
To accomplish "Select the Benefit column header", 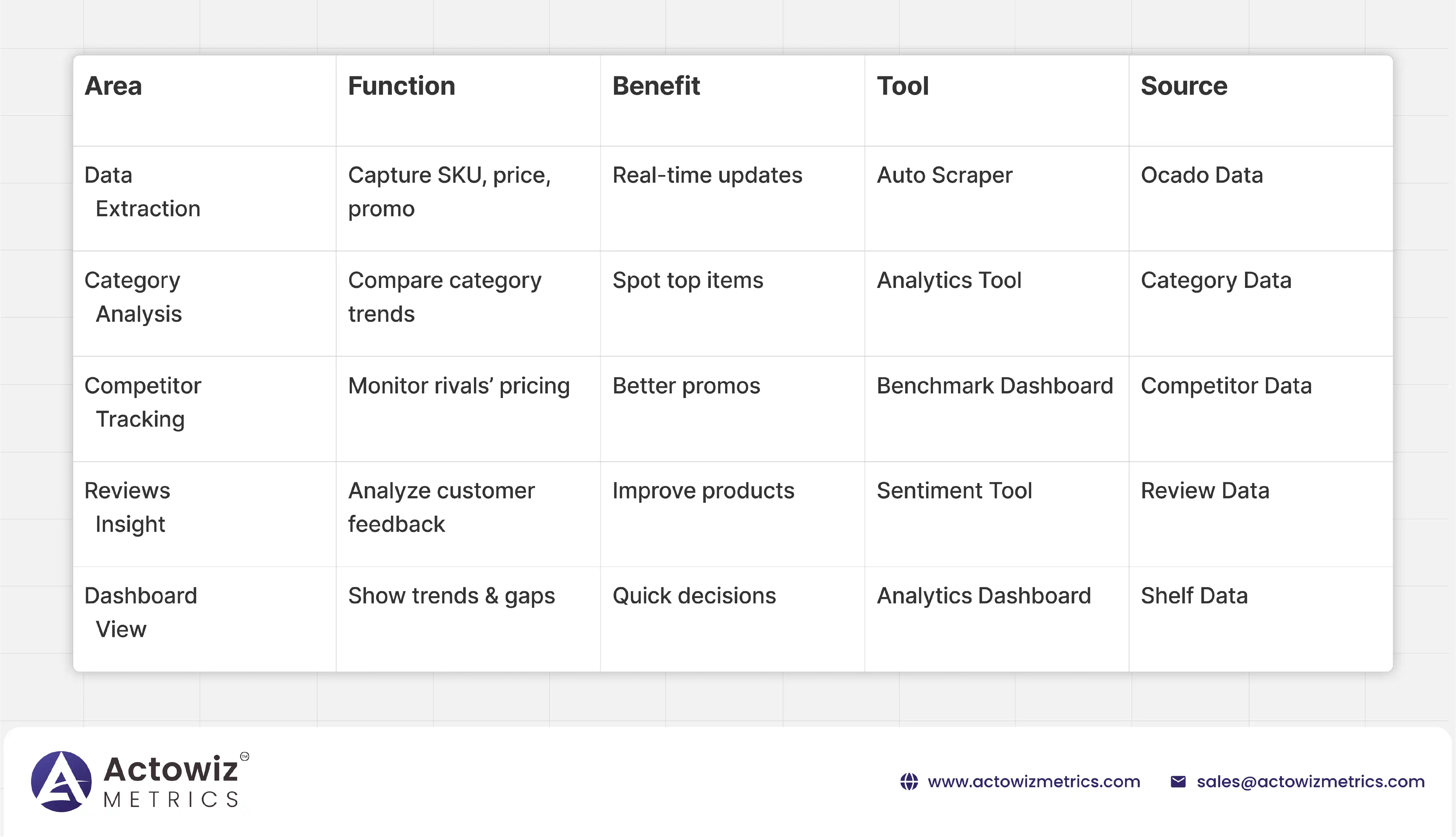I will 656,86.
